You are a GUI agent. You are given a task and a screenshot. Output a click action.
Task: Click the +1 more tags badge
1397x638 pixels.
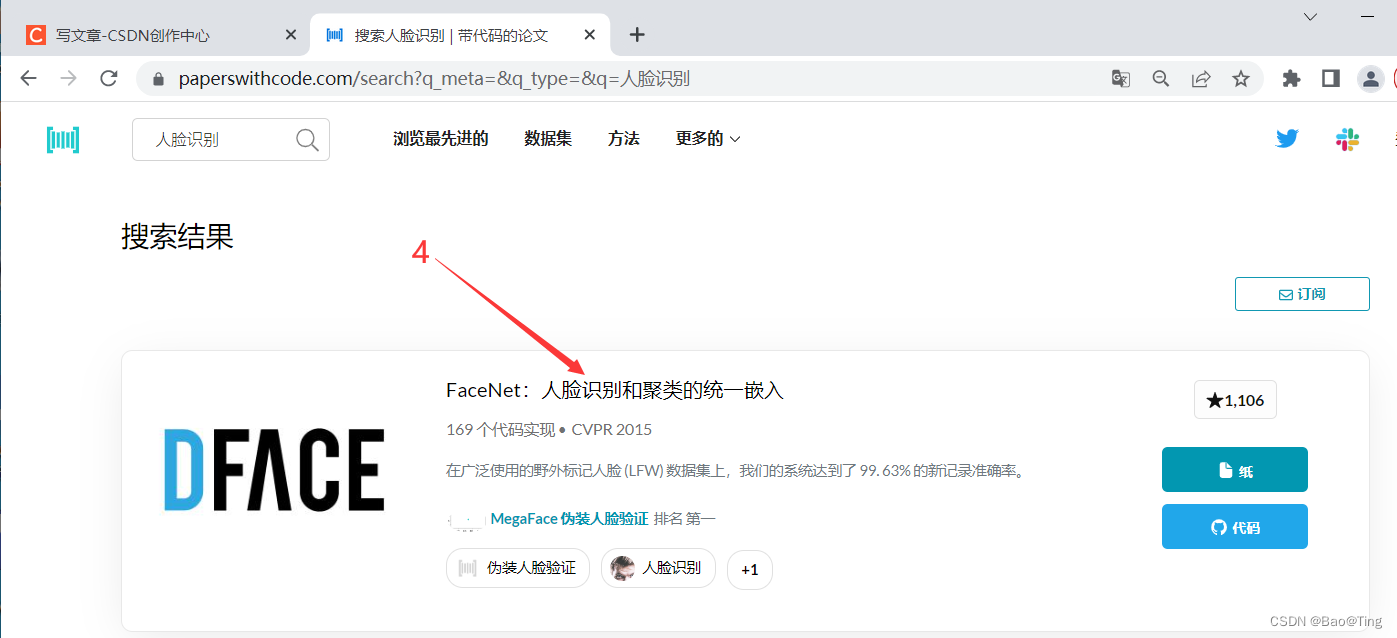750,569
